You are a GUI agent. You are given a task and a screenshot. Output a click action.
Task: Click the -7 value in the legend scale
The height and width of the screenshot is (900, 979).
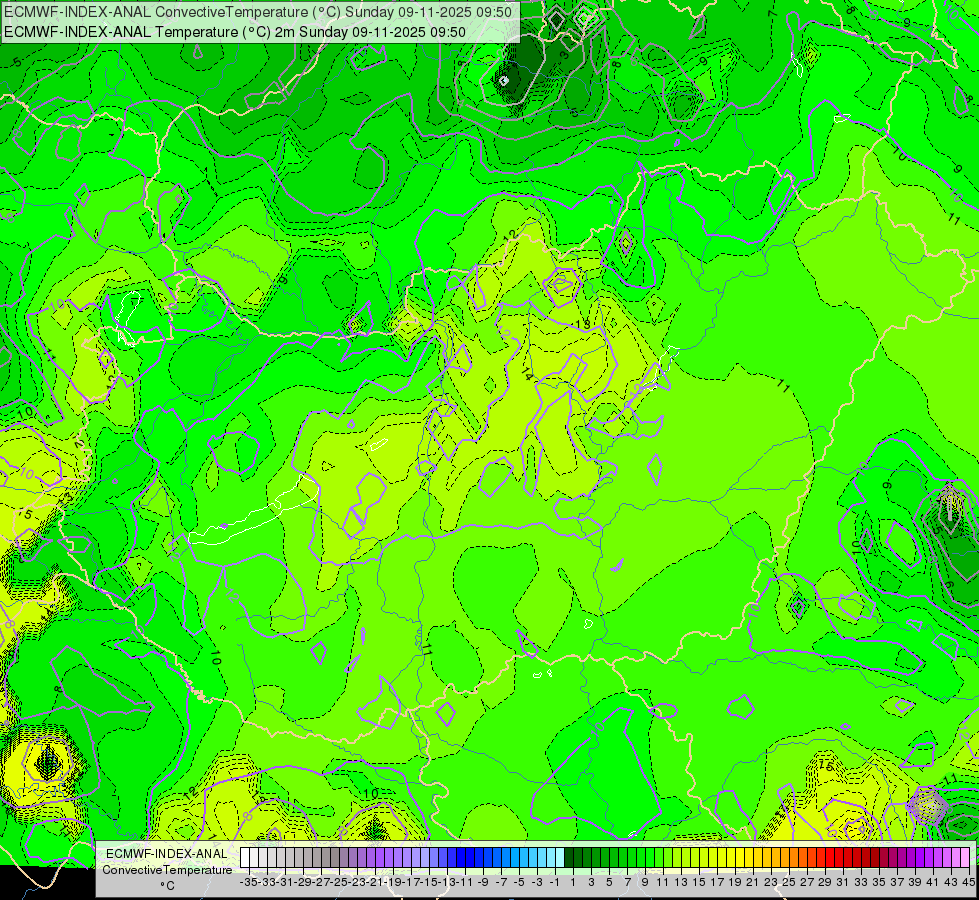tap(501, 882)
